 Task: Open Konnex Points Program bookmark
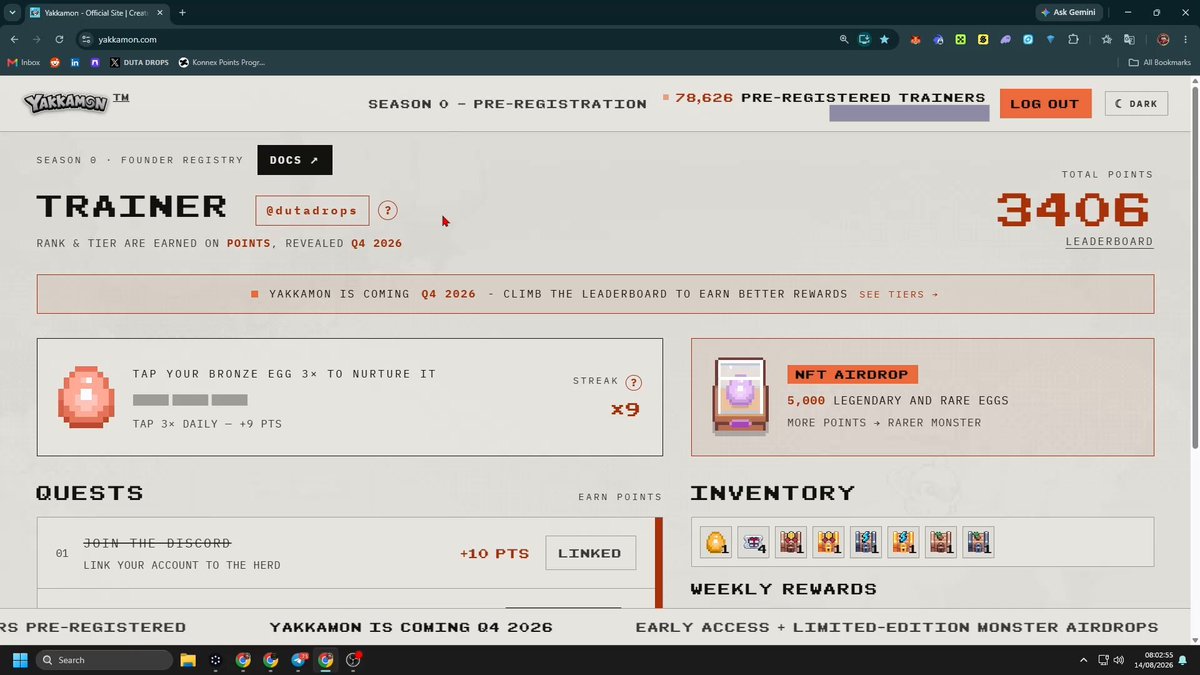pos(221,62)
